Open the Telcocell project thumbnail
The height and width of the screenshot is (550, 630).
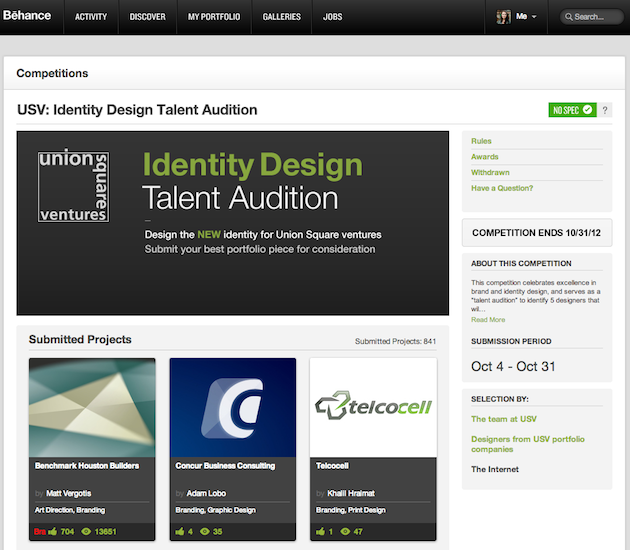point(373,407)
